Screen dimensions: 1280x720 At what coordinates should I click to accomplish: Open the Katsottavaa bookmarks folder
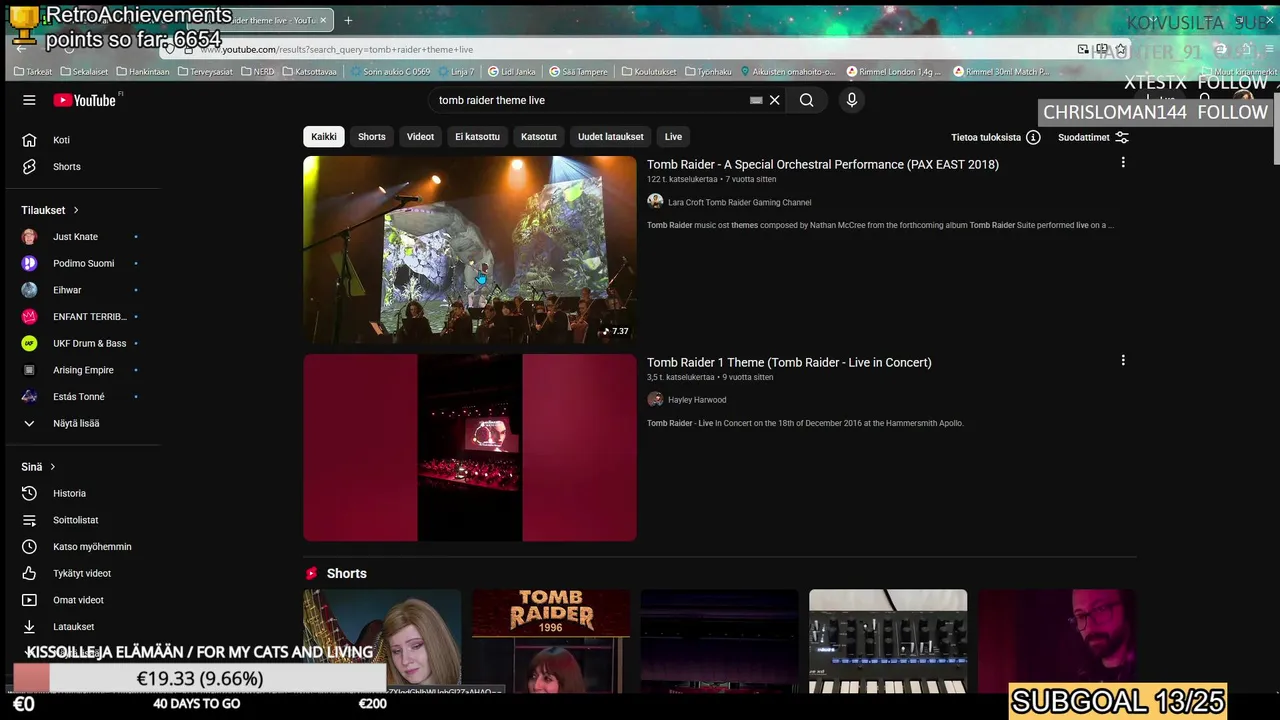(x=310, y=72)
